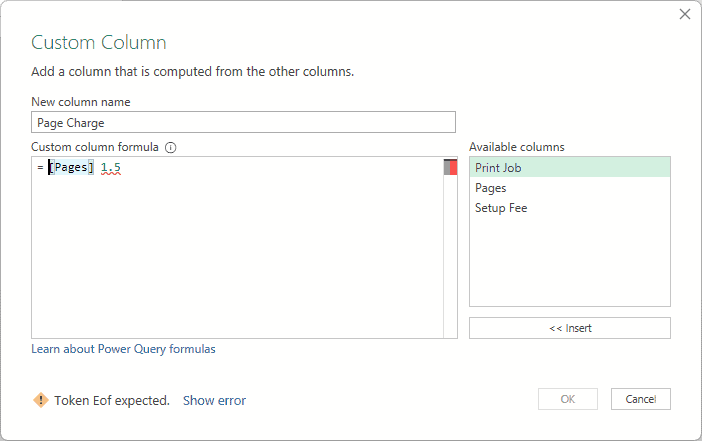
Task: Select Print Job in Available columns
Action: [x=569, y=167]
